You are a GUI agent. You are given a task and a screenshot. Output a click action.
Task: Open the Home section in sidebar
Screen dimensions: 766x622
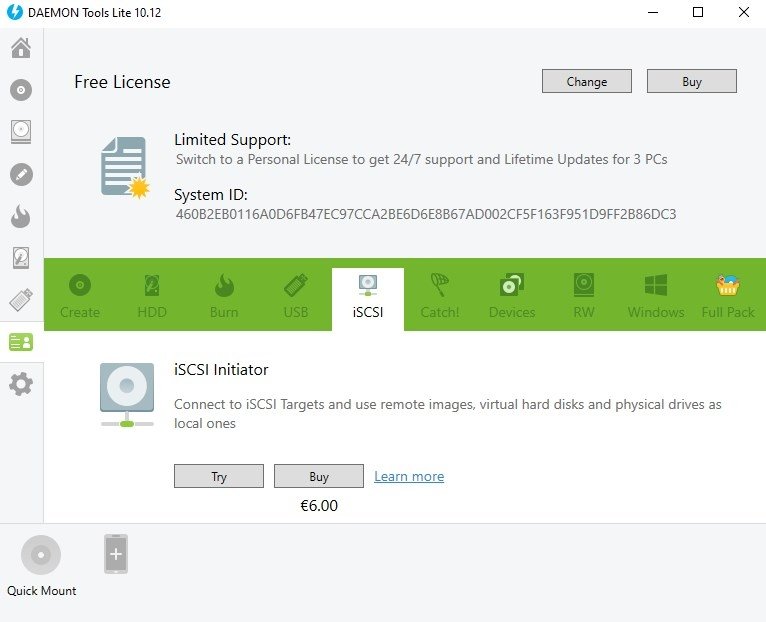point(21,48)
